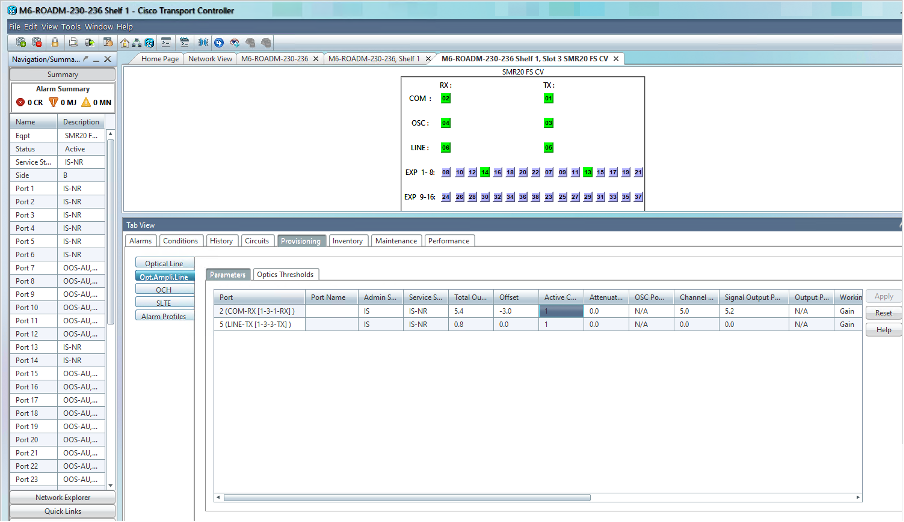Select the SLTE side tab
The height and width of the screenshot is (522, 904).
[164, 303]
